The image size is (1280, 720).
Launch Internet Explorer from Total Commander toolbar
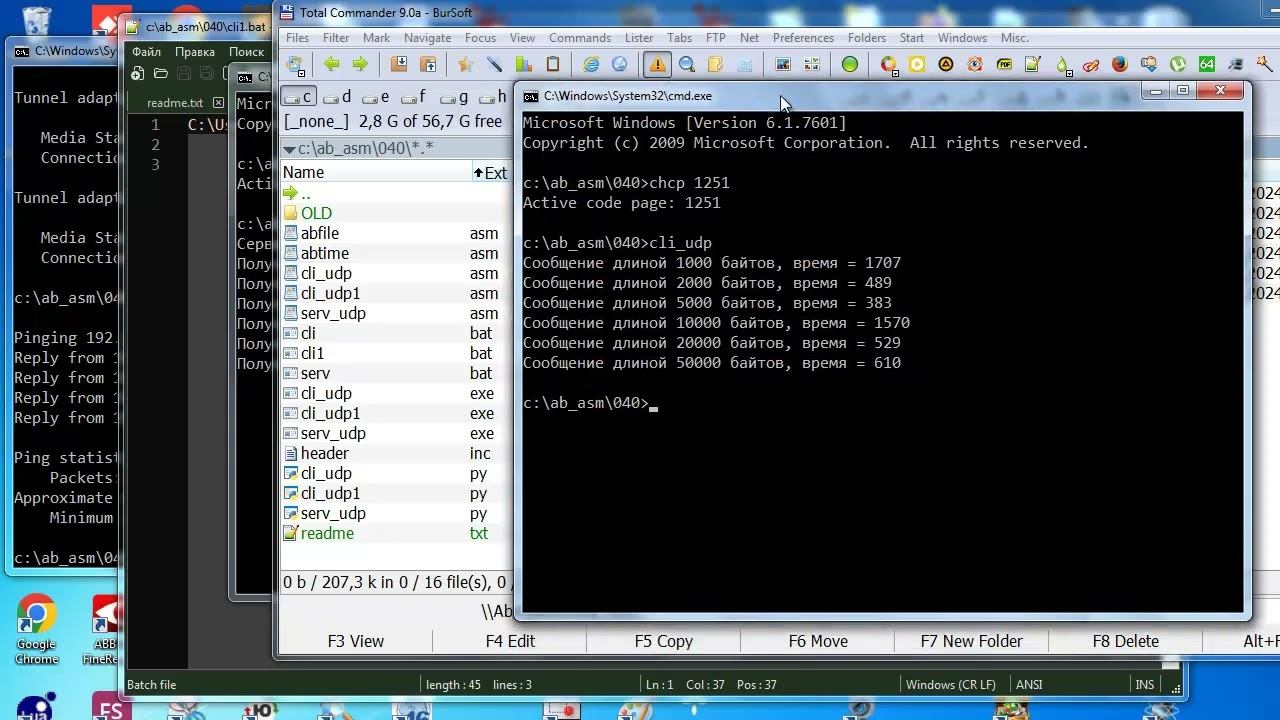point(591,64)
